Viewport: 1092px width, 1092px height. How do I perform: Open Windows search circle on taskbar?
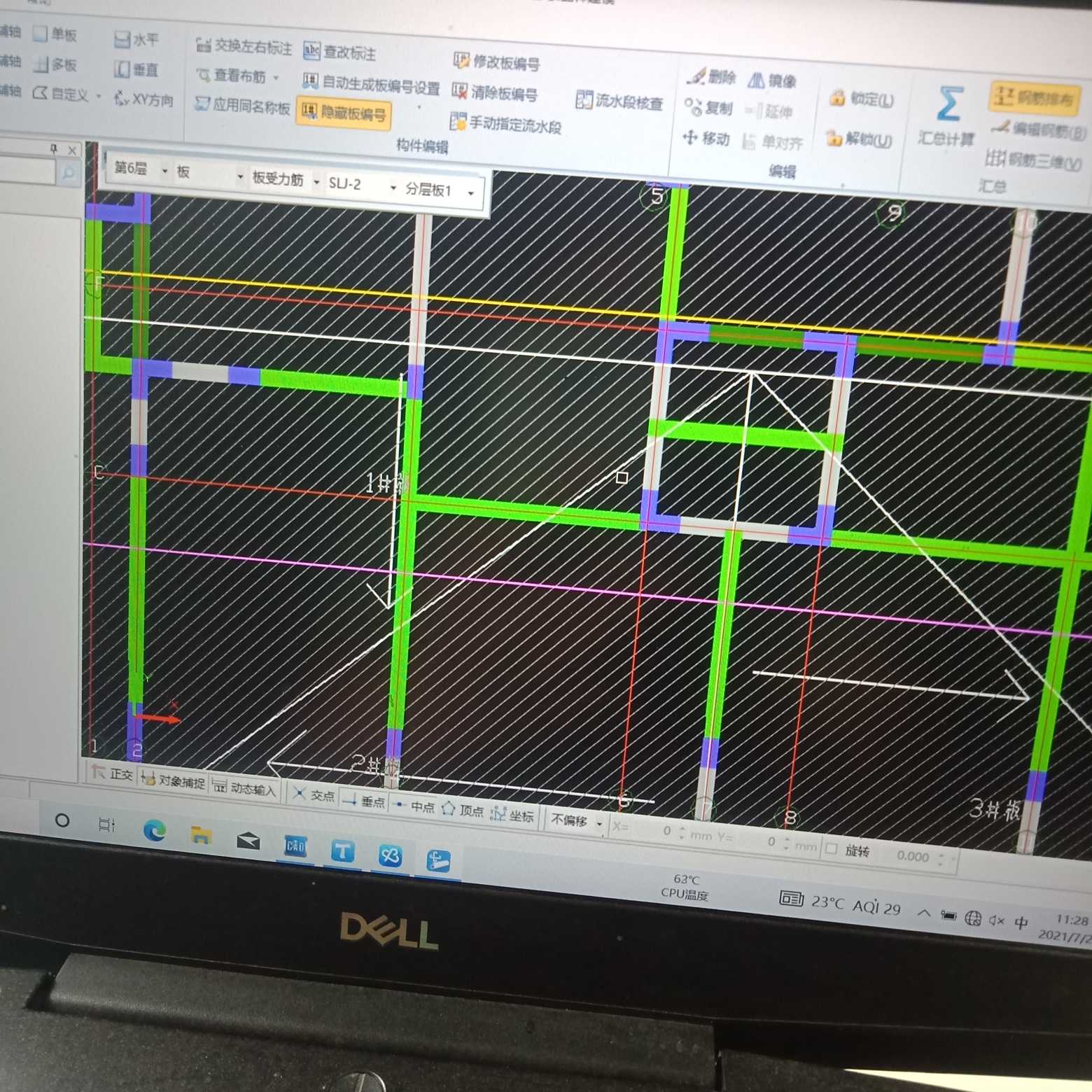tap(62, 820)
